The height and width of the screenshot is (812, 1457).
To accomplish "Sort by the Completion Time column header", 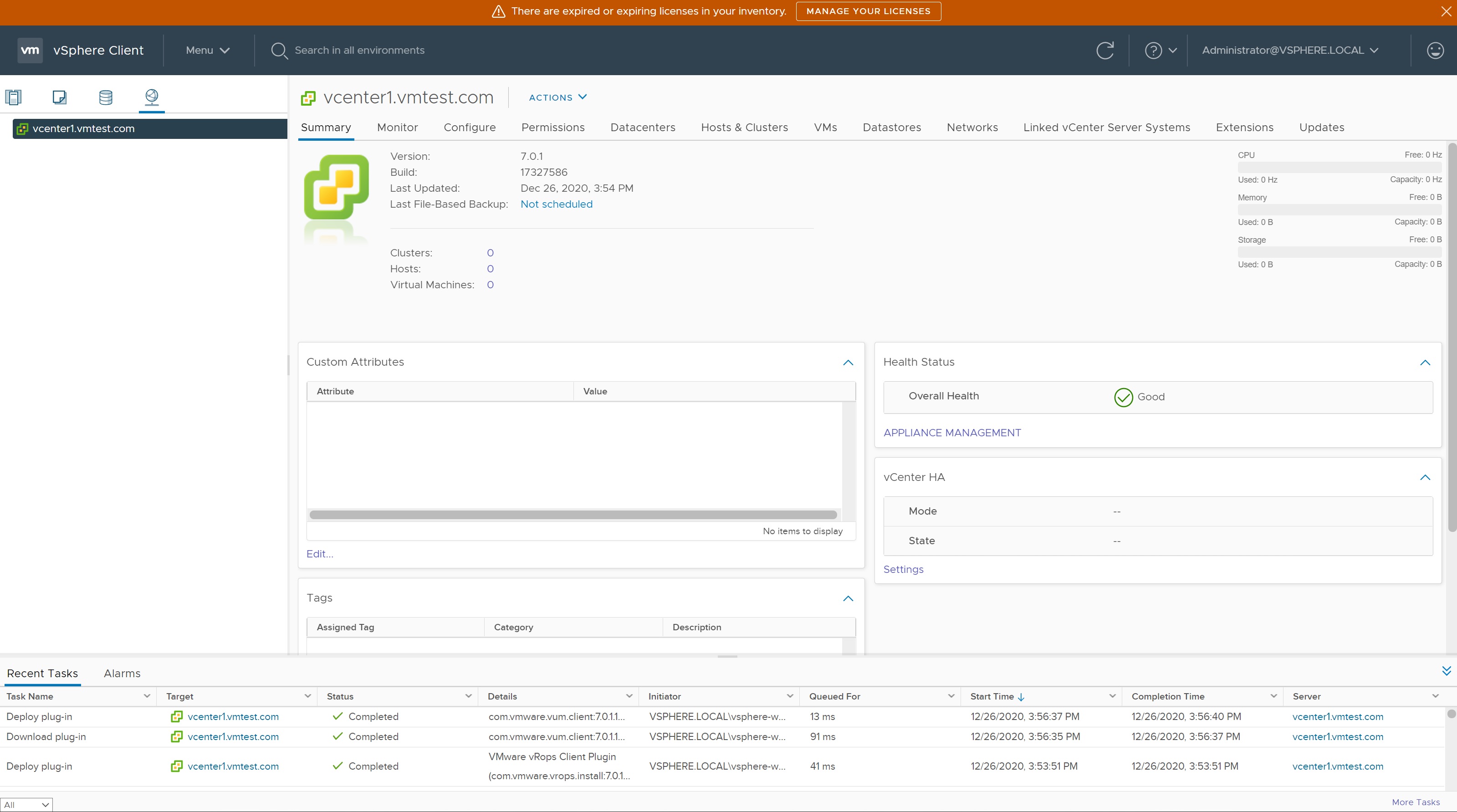I will pos(1167,697).
